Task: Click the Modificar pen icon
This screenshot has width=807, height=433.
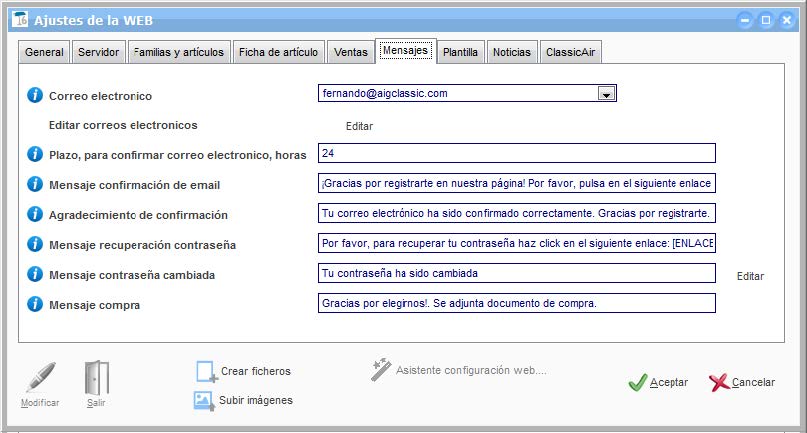Action: pos(40,379)
